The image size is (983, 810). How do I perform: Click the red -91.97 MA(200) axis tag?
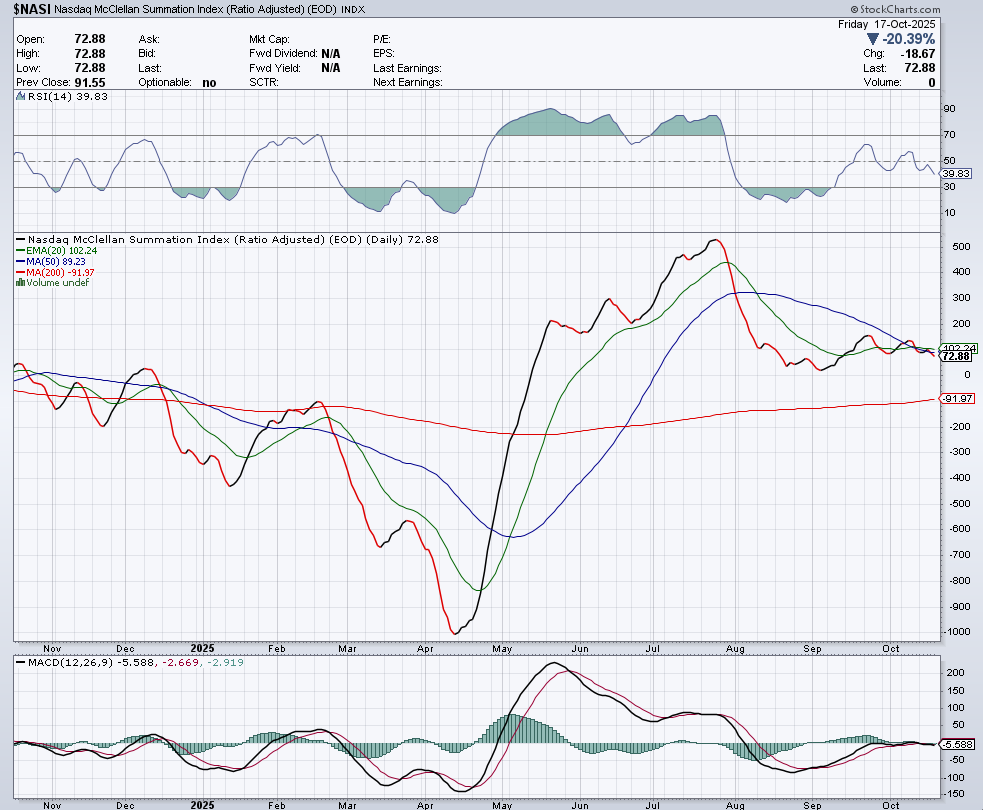(957, 399)
